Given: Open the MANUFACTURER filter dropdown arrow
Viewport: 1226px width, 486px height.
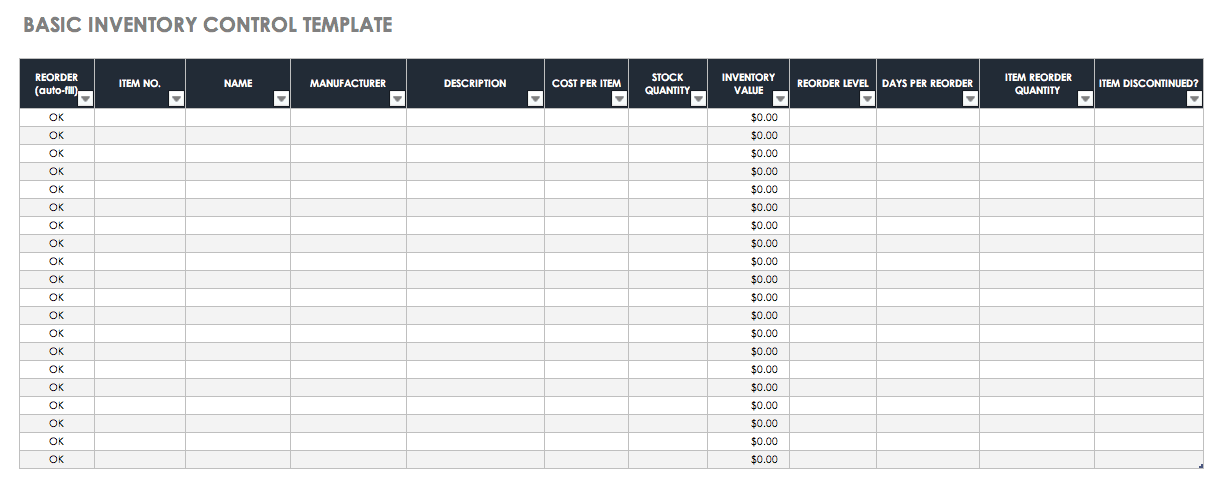Looking at the screenshot, I should click(x=397, y=98).
